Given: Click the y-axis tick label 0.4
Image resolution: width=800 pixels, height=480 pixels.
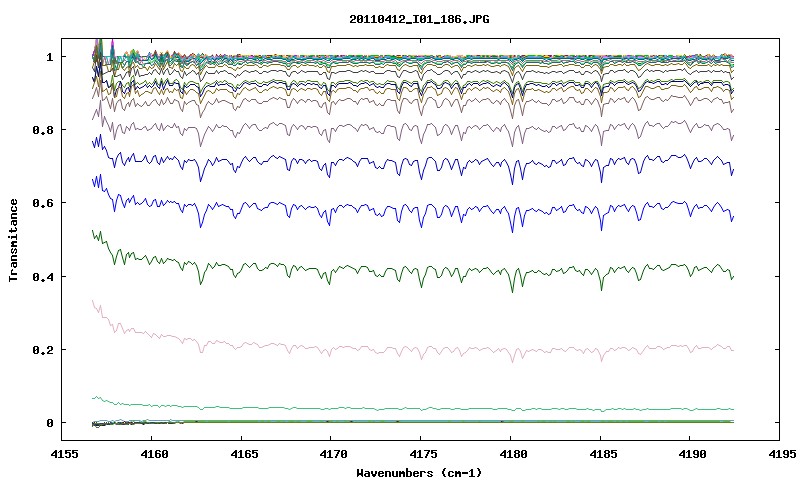Looking at the screenshot, I should (x=43, y=276).
